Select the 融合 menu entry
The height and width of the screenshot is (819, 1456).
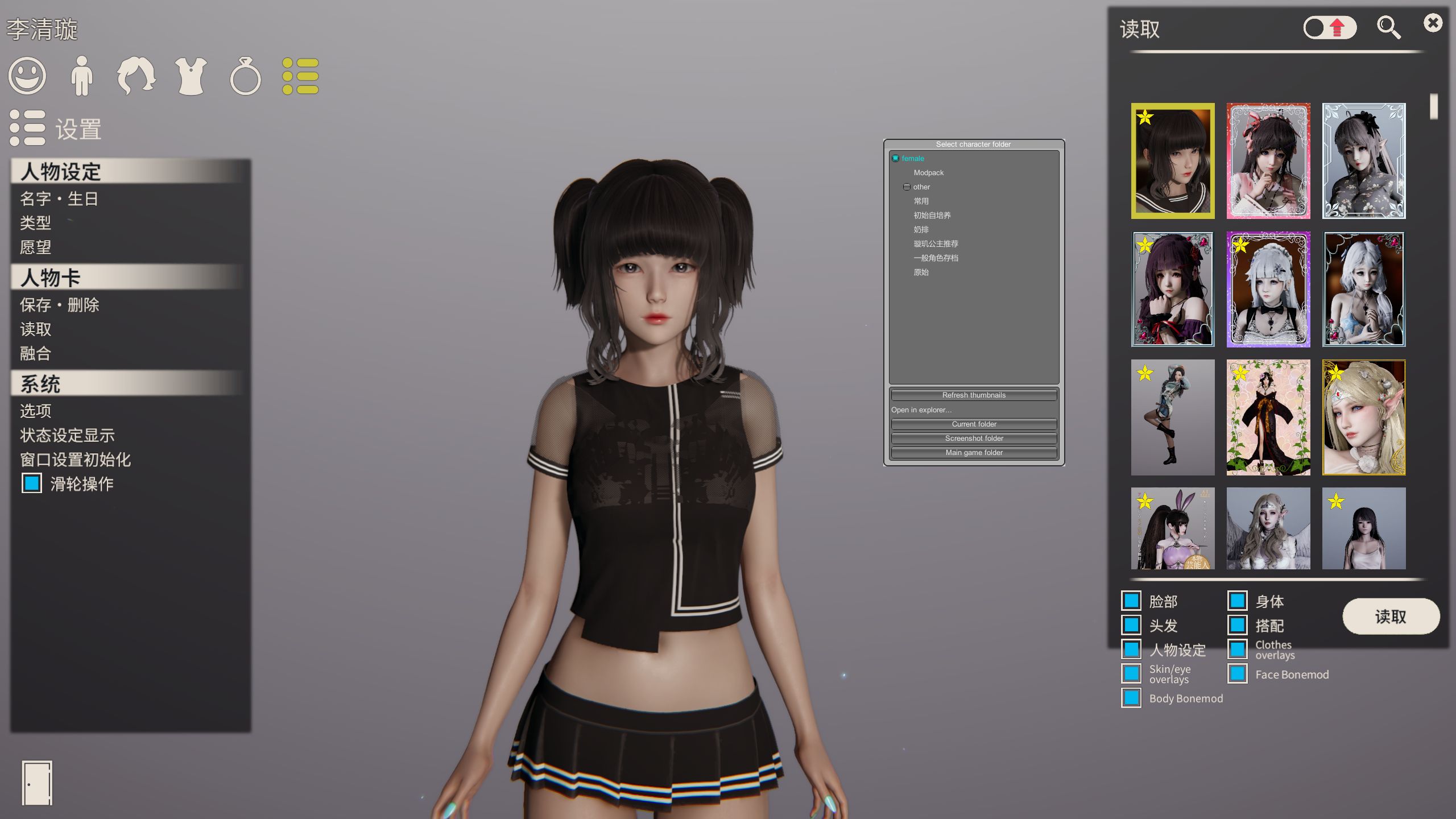36,354
